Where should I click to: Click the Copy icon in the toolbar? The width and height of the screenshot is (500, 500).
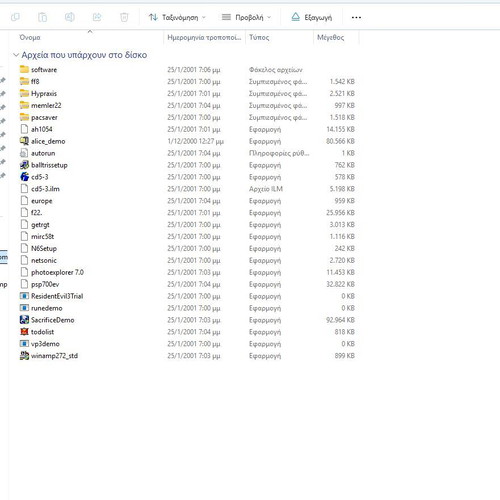click(15, 17)
